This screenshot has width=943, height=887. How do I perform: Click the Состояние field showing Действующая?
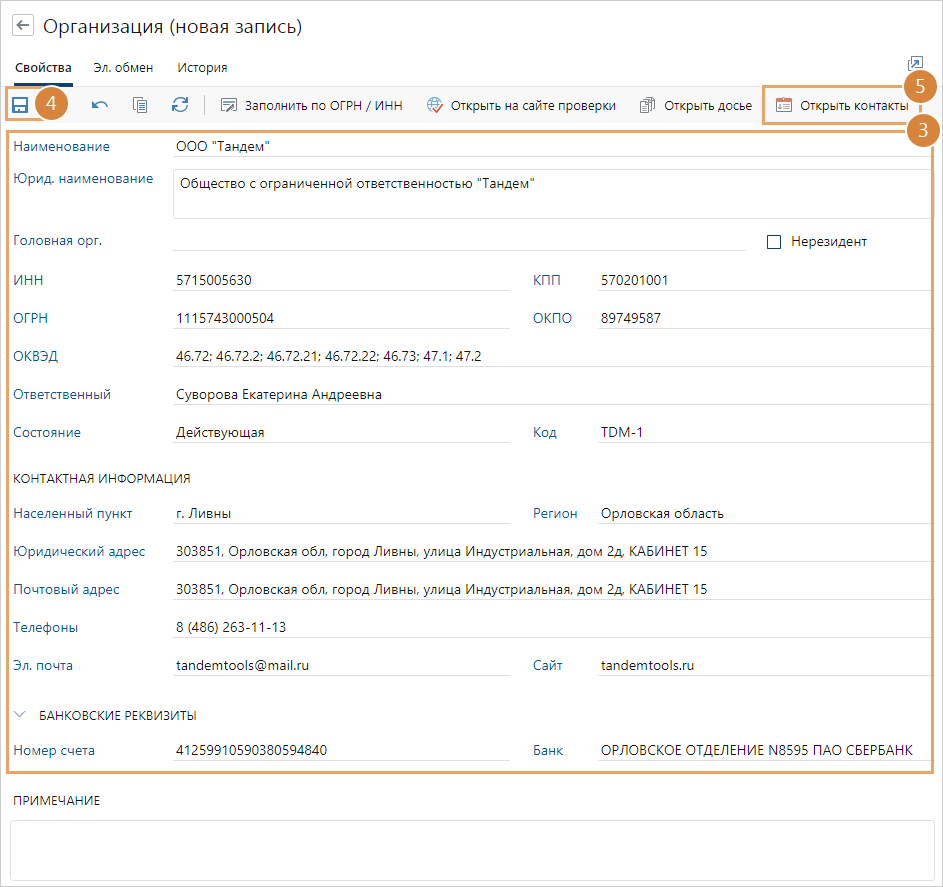340,433
